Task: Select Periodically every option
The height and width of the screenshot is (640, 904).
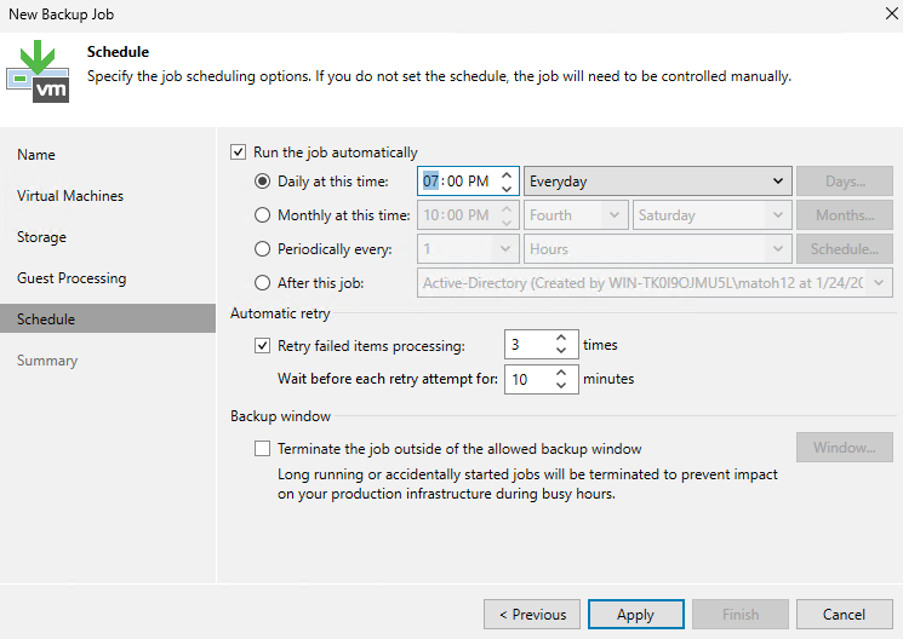Action: tap(262, 249)
